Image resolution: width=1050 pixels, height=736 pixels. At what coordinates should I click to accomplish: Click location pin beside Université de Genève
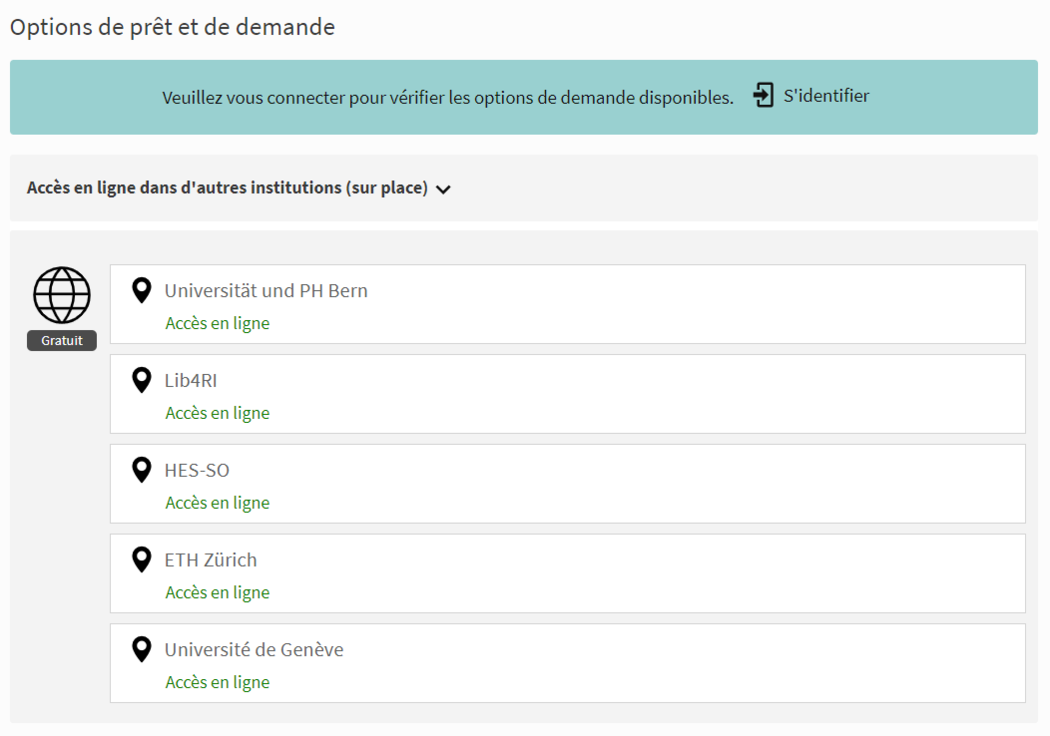(142, 650)
